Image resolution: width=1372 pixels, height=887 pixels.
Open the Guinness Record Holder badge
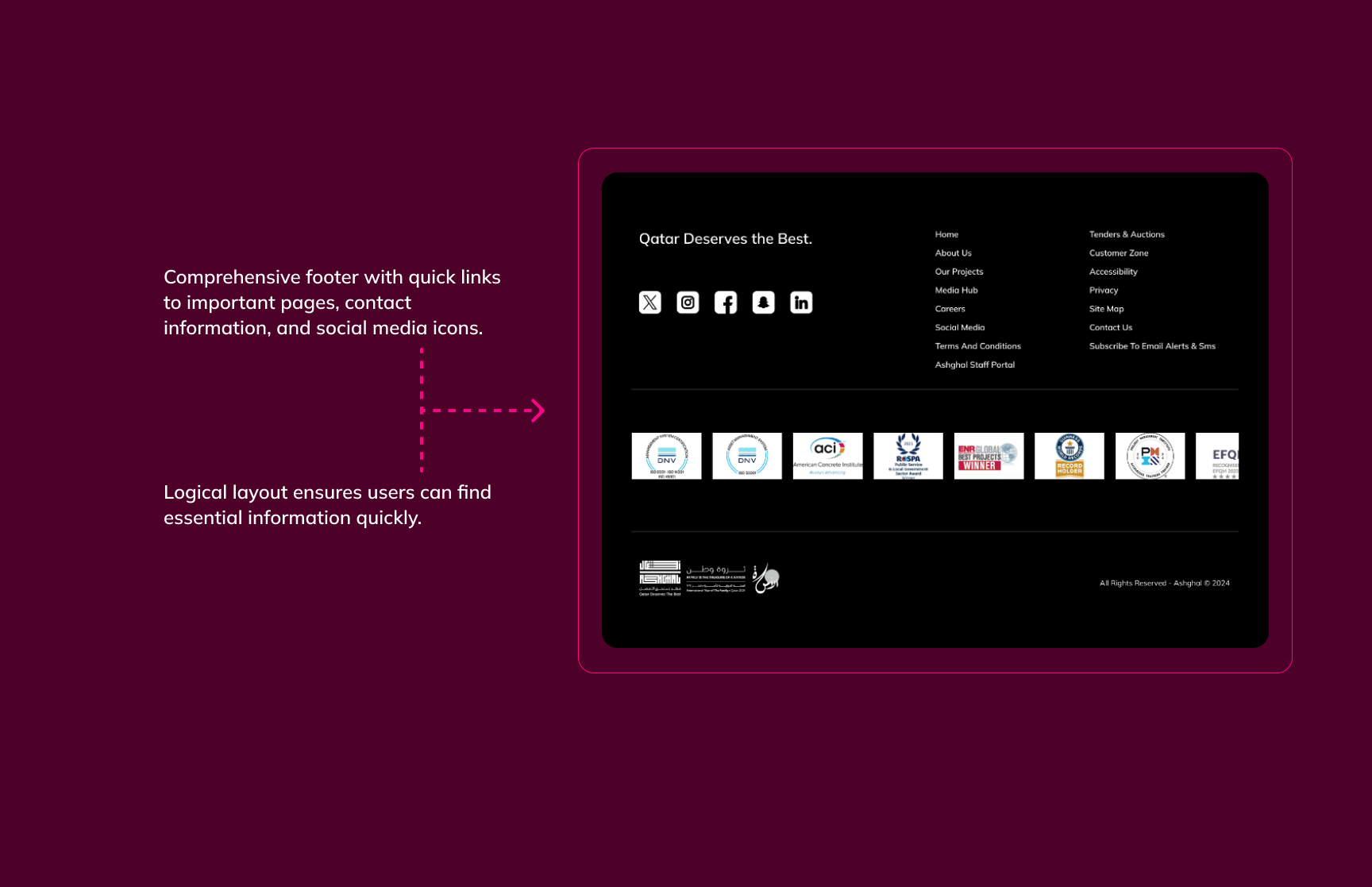pyautogui.click(x=1069, y=456)
